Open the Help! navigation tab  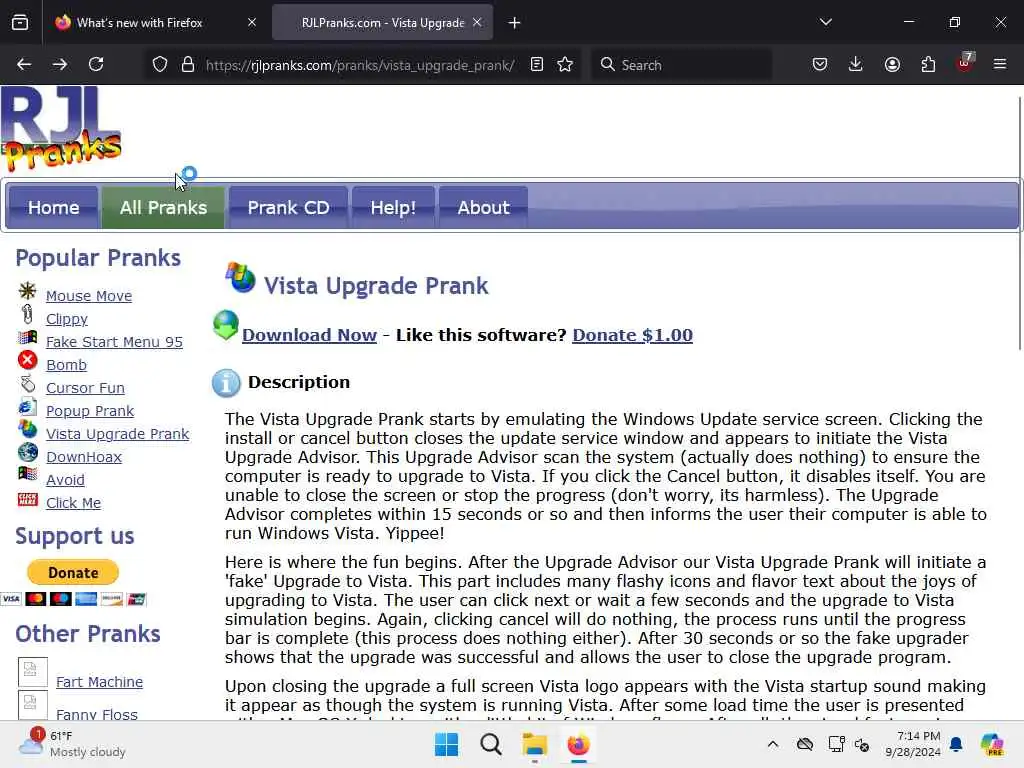point(393,208)
